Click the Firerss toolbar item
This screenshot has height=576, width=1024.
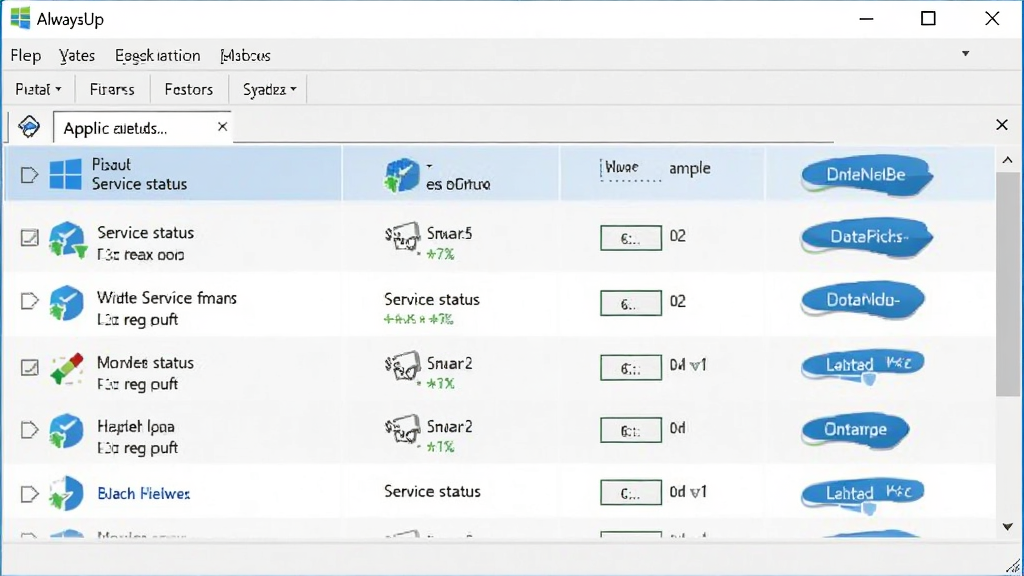[x=112, y=89]
